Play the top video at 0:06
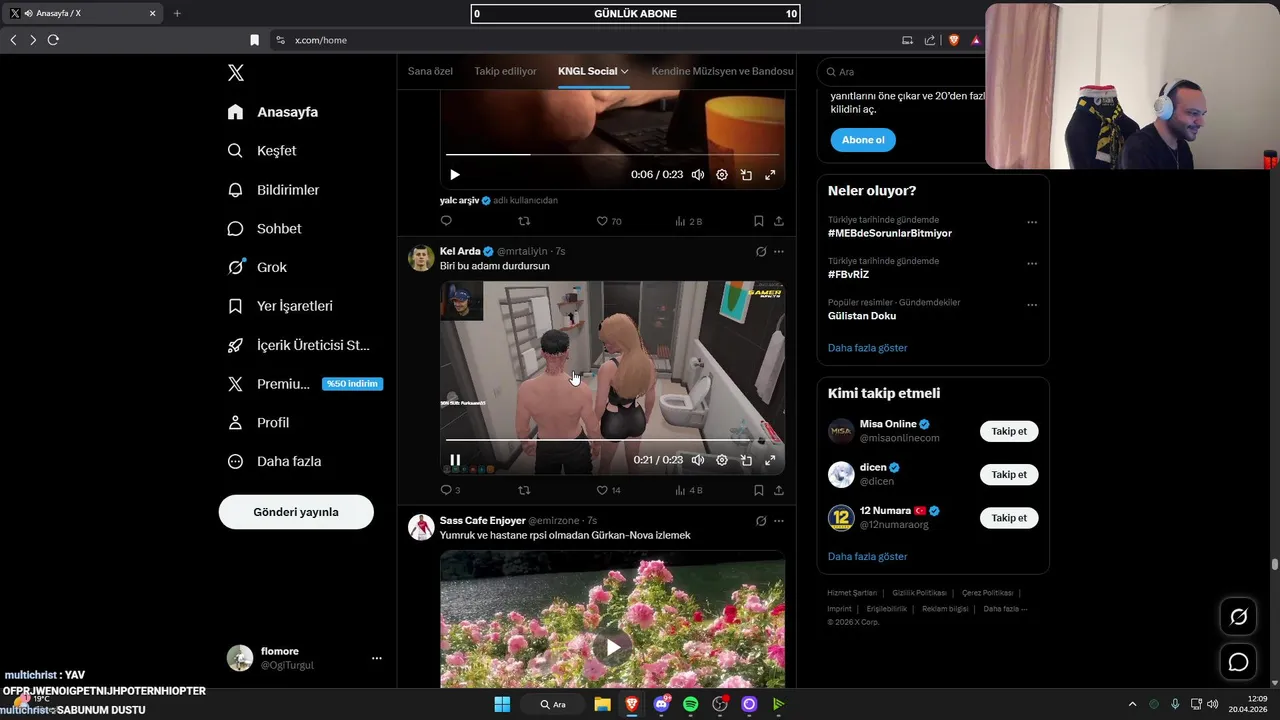The width and height of the screenshot is (1280, 720). coord(455,175)
